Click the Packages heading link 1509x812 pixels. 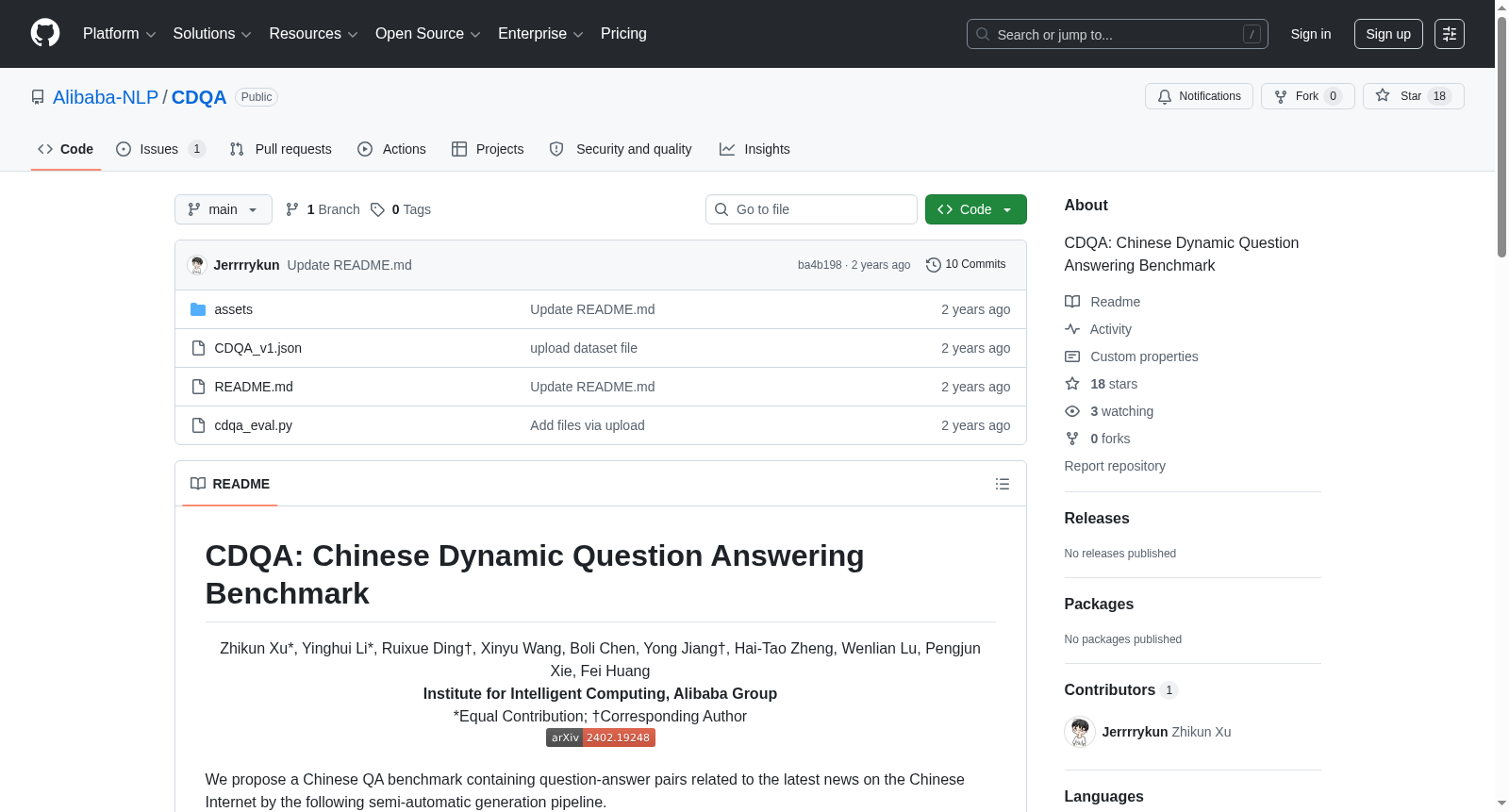click(1099, 605)
